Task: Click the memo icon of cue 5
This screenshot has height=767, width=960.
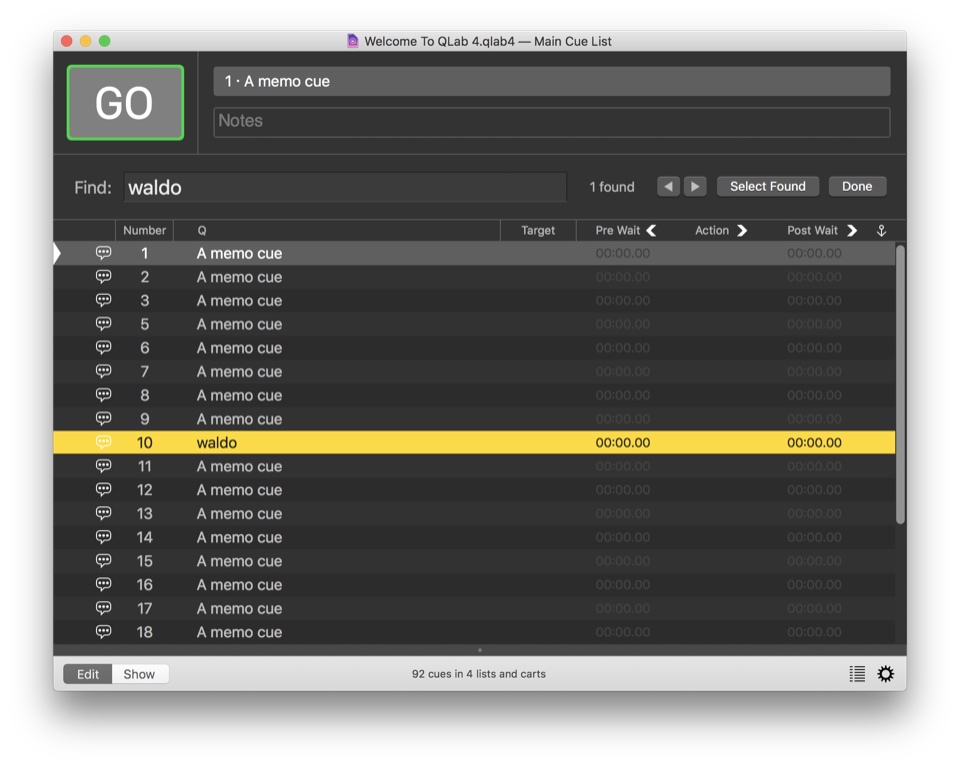Action: click(103, 324)
